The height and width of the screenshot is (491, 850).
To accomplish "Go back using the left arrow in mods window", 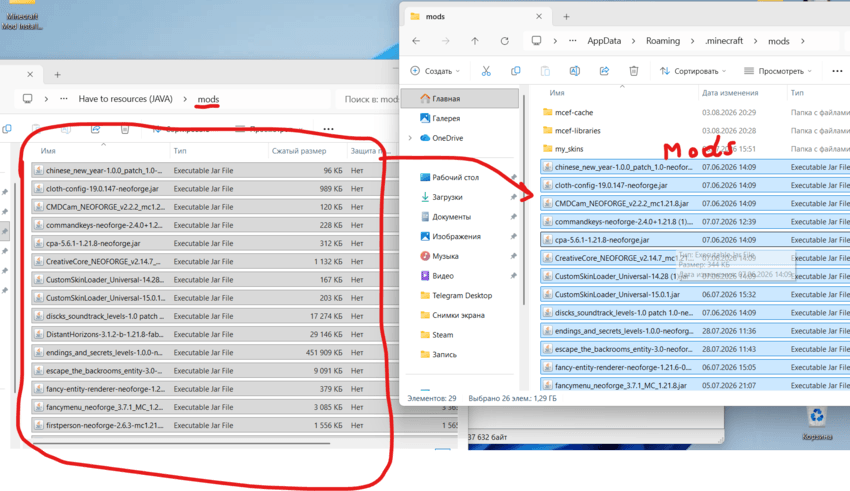I will (x=416, y=41).
